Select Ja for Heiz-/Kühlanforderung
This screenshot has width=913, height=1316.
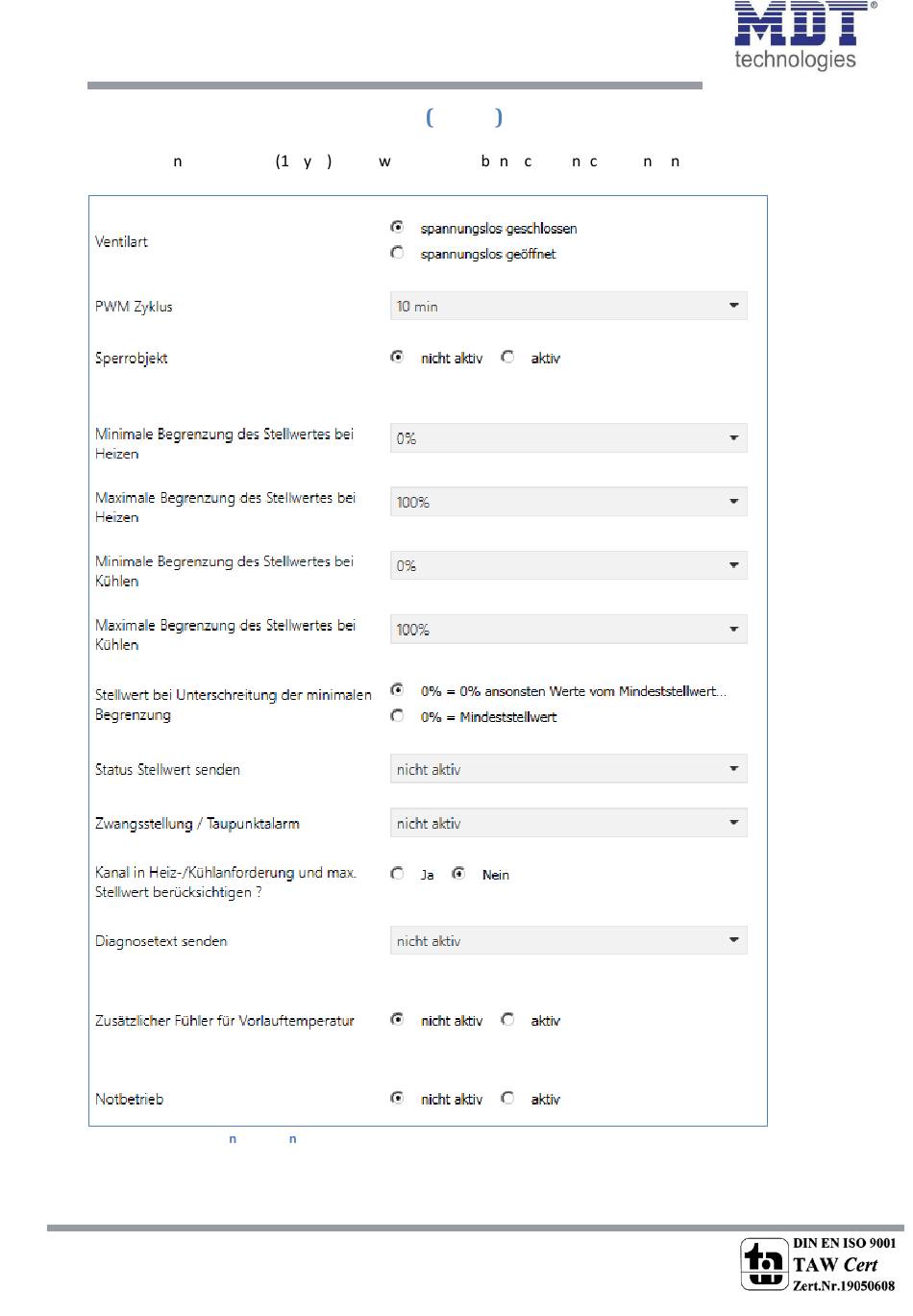coord(397,874)
